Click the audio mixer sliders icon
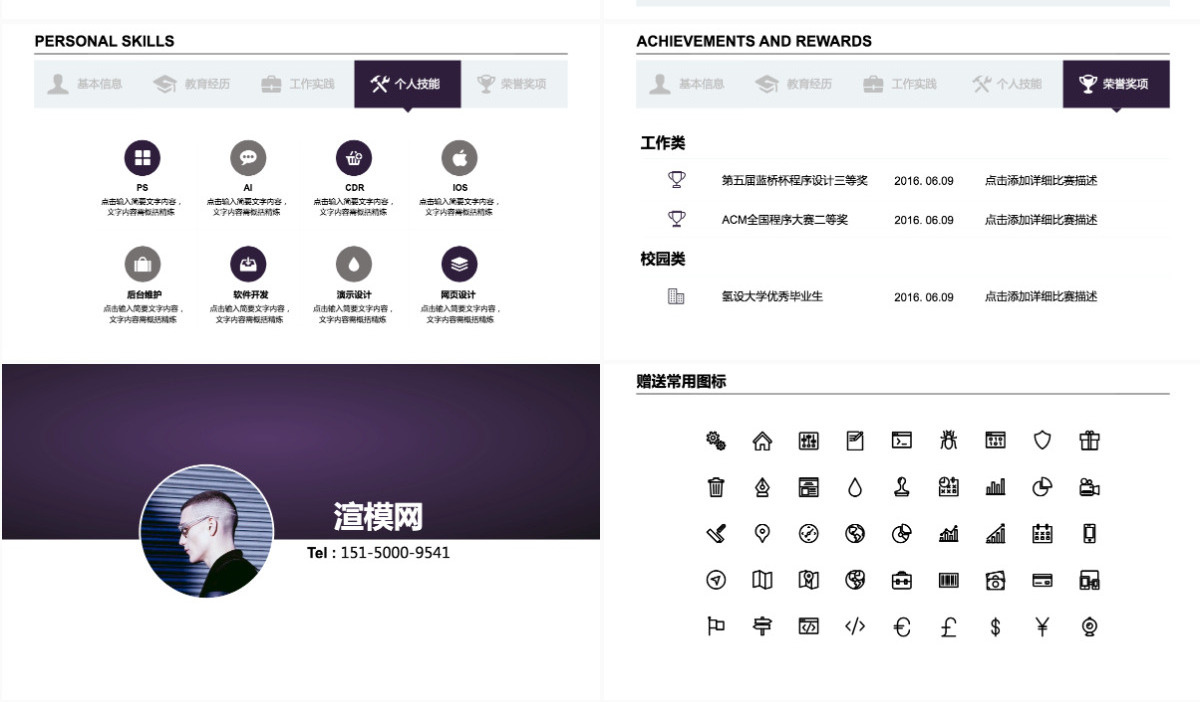1200x702 pixels. (x=809, y=440)
